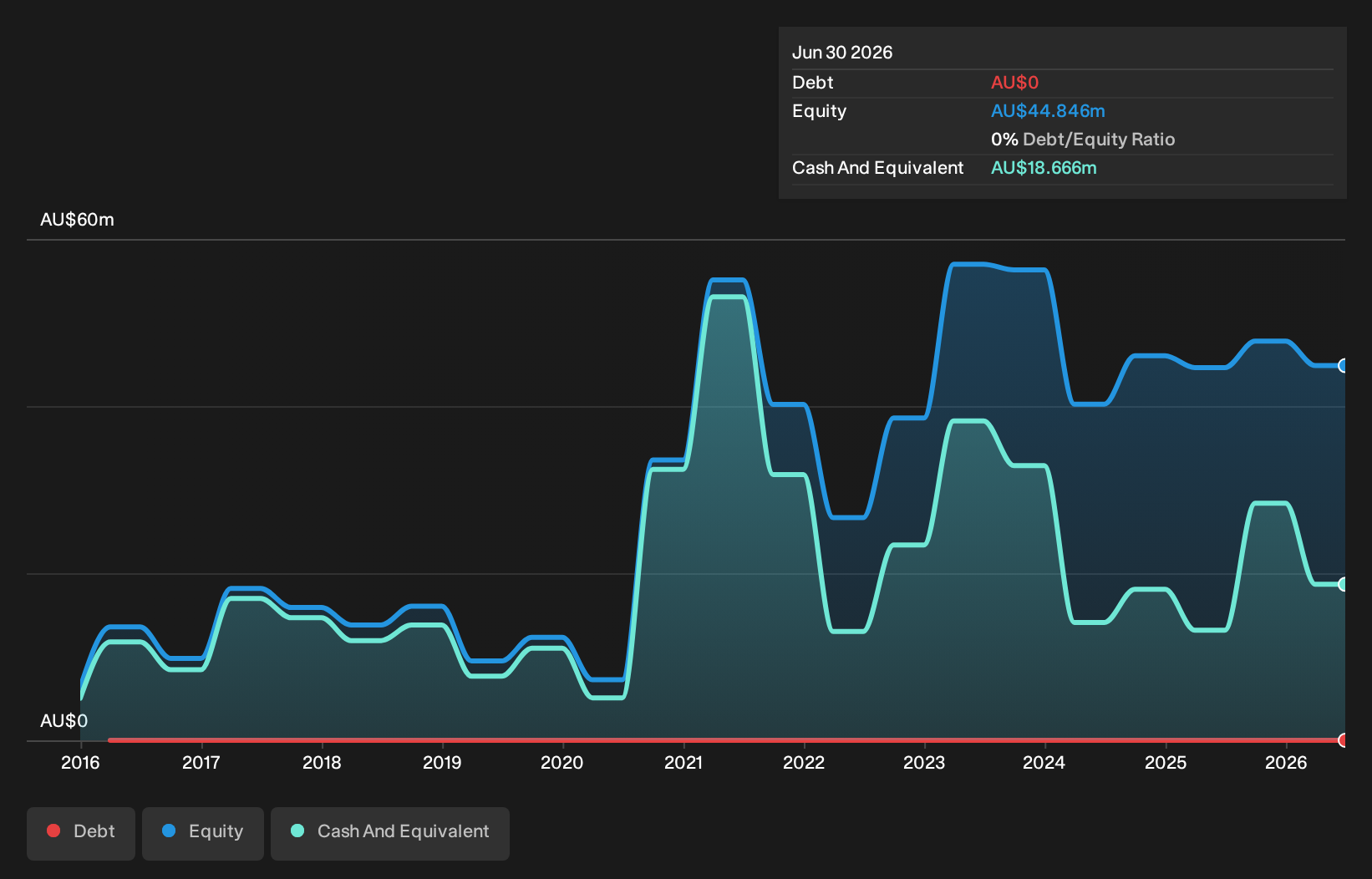The height and width of the screenshot is (879, 1372).
Task: Click the AU$44.846m equity value
Action: click(x=1048, y=111)
